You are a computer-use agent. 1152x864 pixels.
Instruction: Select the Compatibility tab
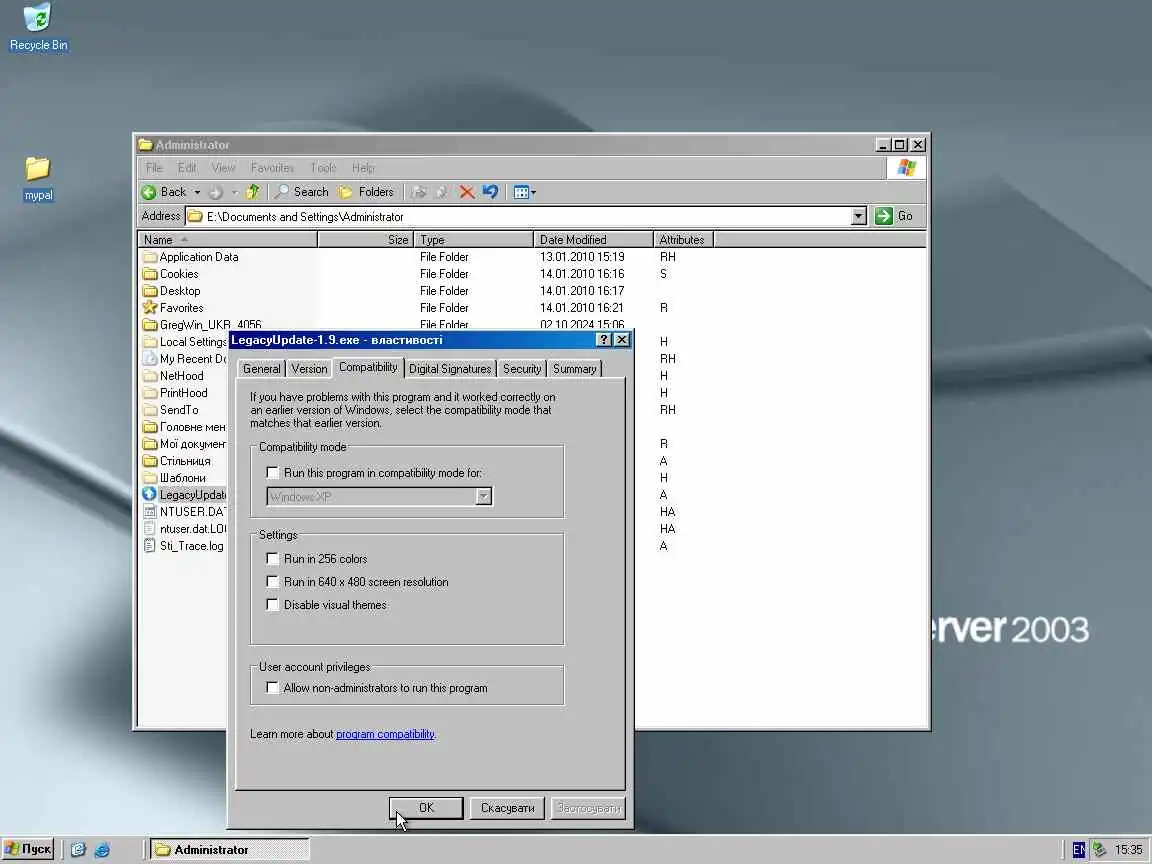368,367
